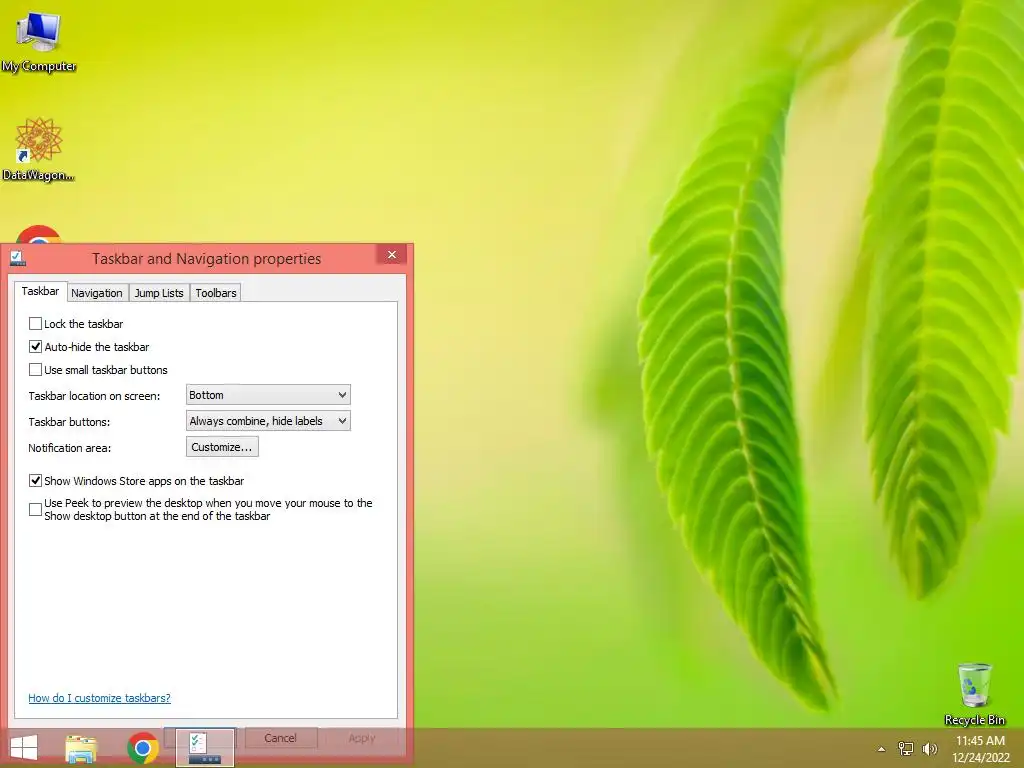This screenshot has height=768, width=1024.
Task: Uncheck Show Windows Store apps on taskbar
Action: coord(35,481)
